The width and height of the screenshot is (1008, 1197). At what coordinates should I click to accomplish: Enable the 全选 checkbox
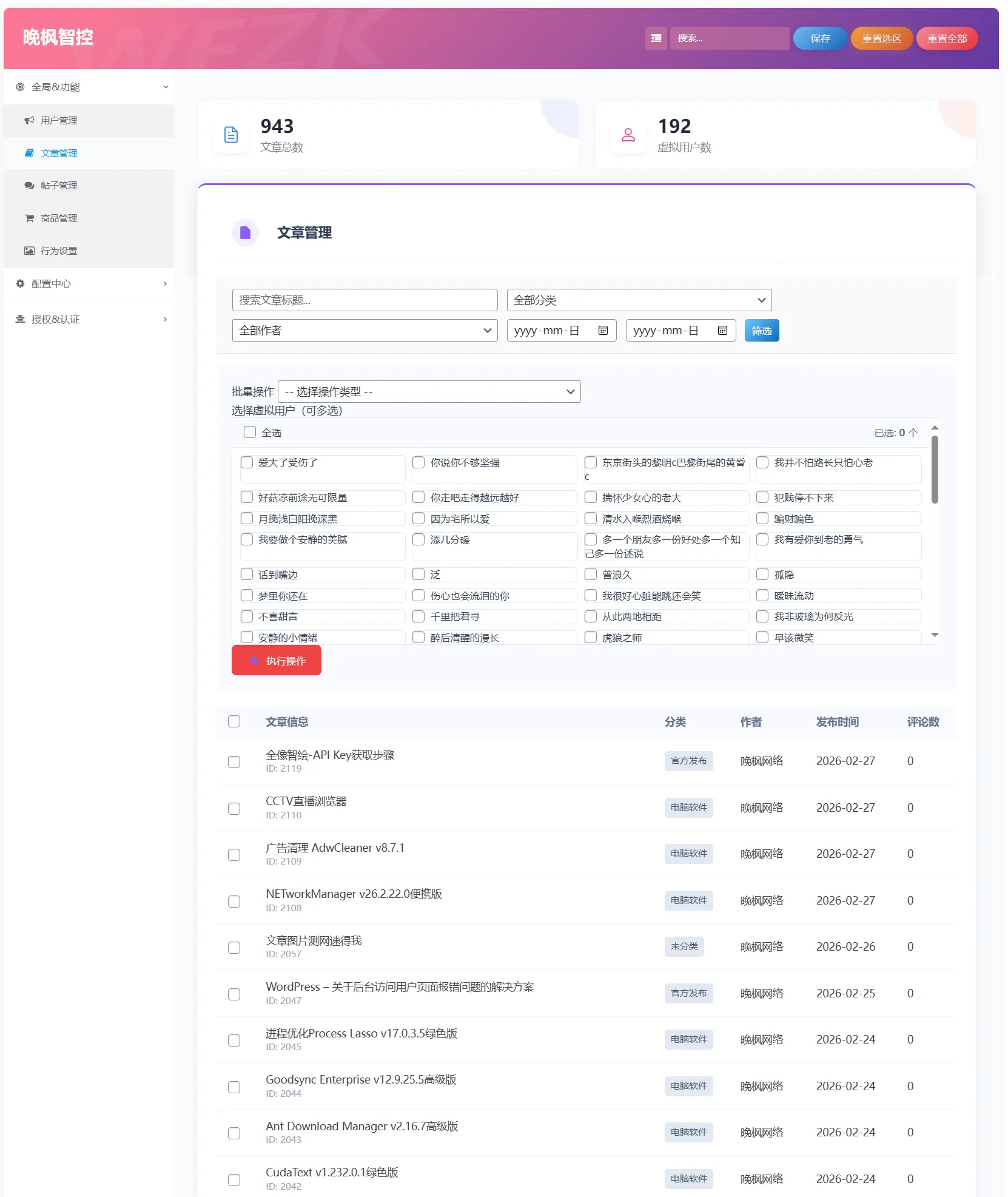tap(250, 432)
